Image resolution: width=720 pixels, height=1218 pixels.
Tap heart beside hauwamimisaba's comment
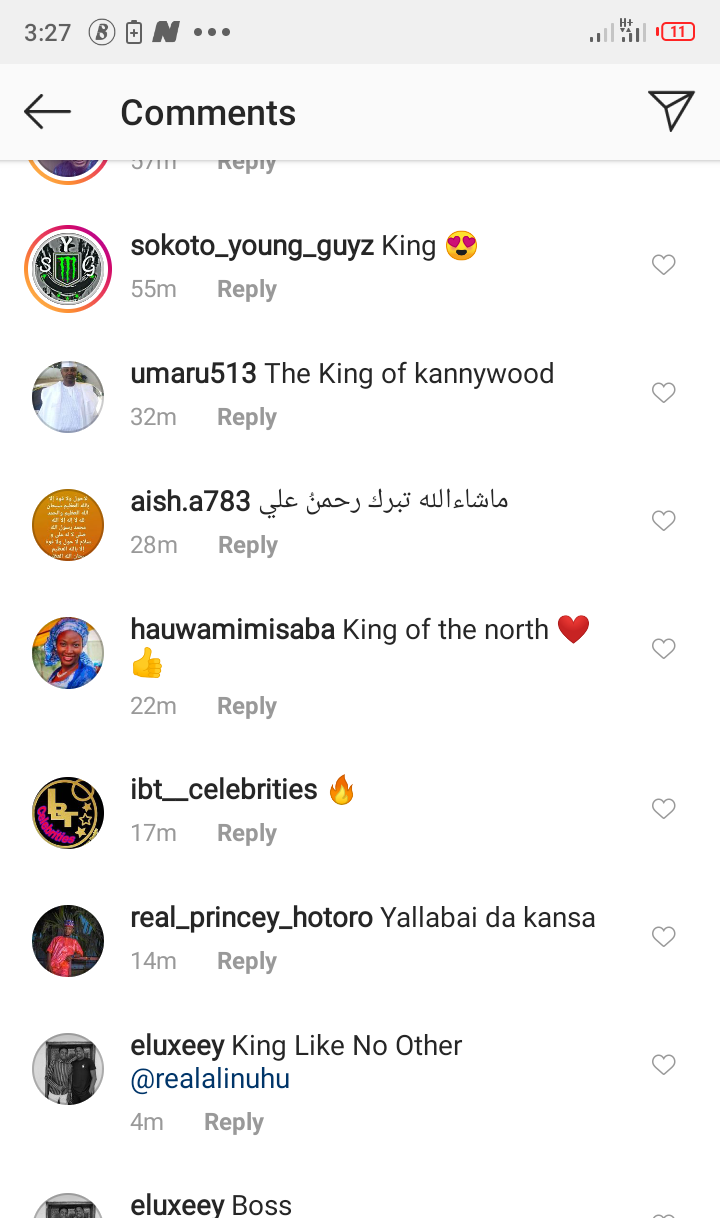coord(663,649)
